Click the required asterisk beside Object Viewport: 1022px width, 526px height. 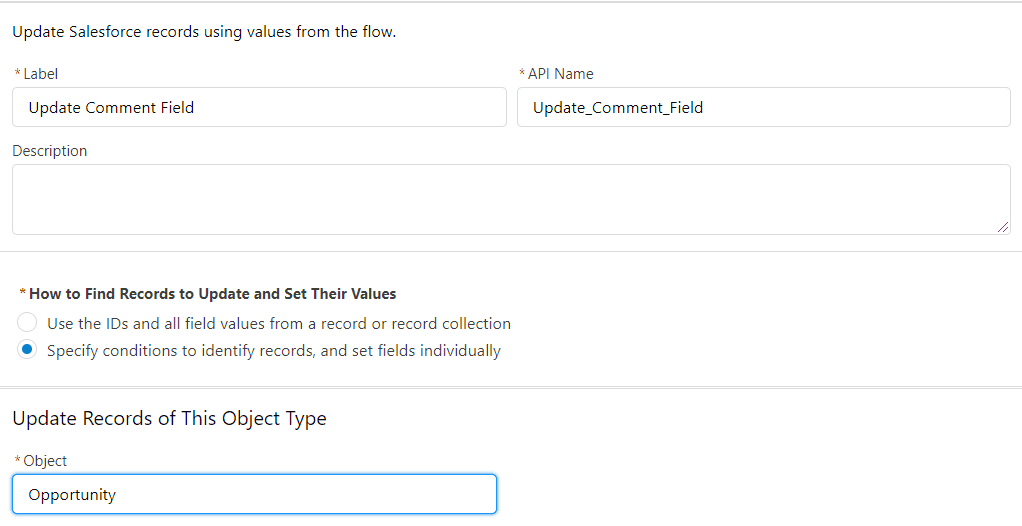click(x=18, y=460)
